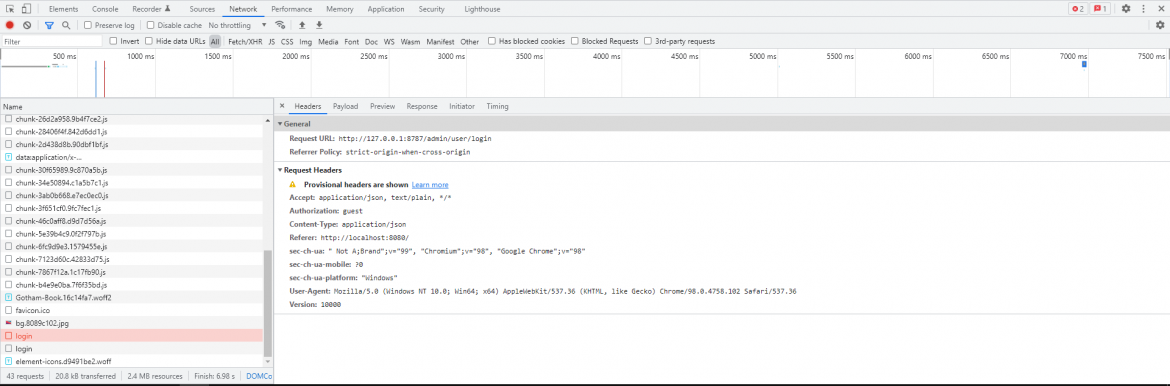Filter requests by Fetch/XHR
This screenshot has width=1170, height=386.
[x=245, y=42]
